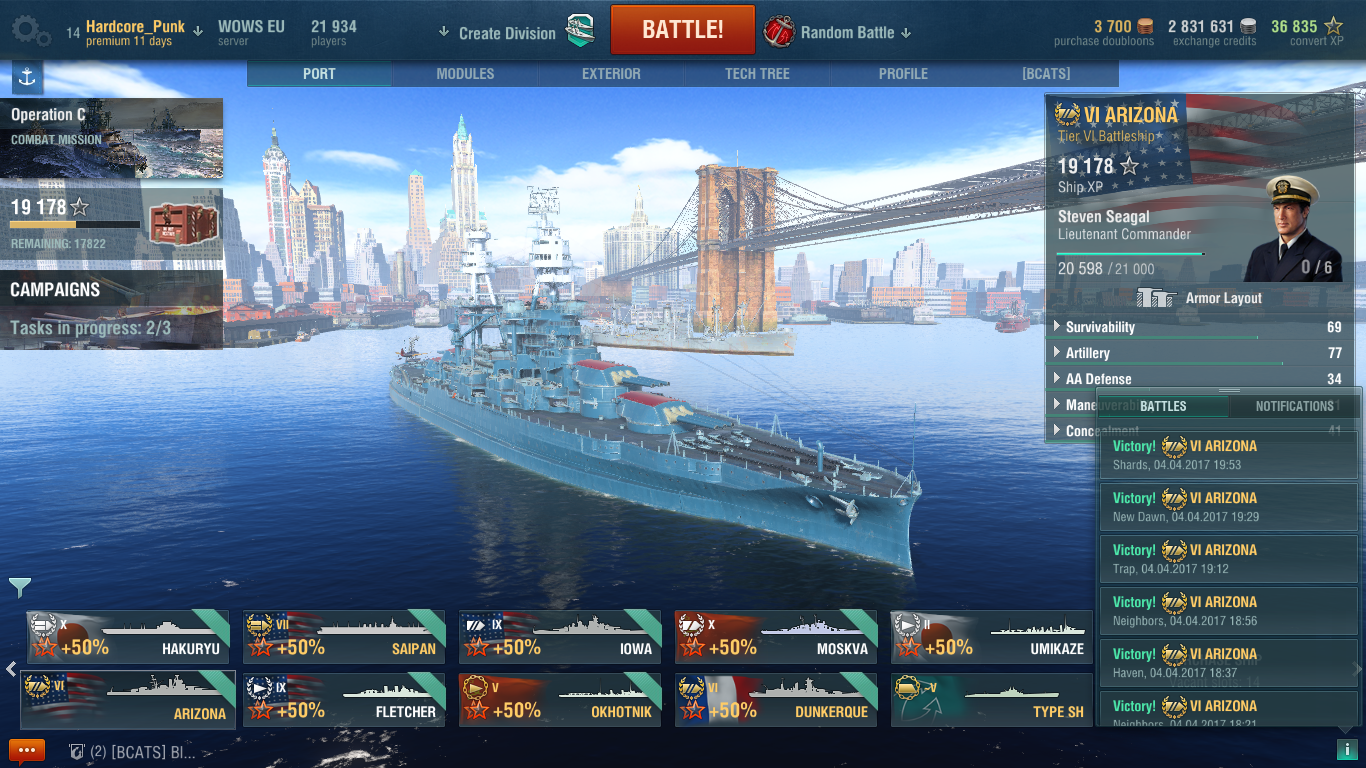Image resolution: width=1366 pixels, height=768 pixels.
Task: Click the info icon in bottom corner
Action: coord(1345,749)
